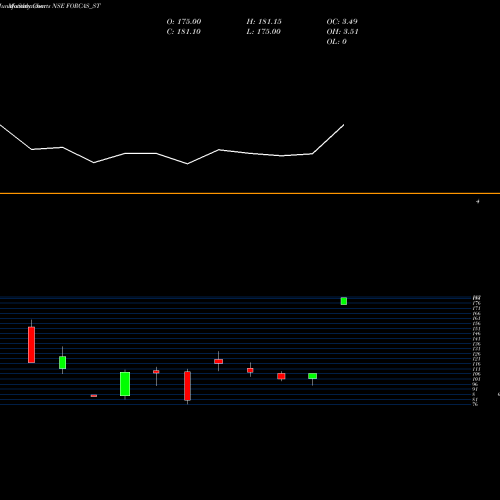The image size is (500, 500).
Task: Click the 'OH: 3.51' reading
Action: pyautogui.click(x=342, y=31)
